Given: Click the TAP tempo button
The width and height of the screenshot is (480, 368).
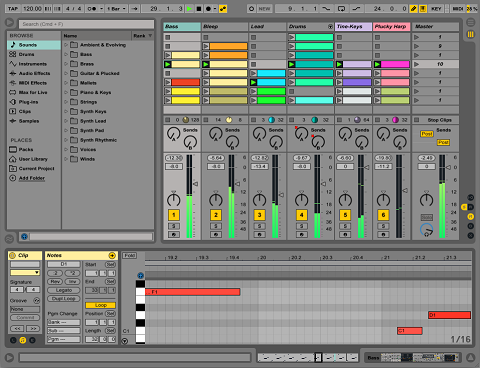Looking at the screenshot, I should [x=13, y=9].
